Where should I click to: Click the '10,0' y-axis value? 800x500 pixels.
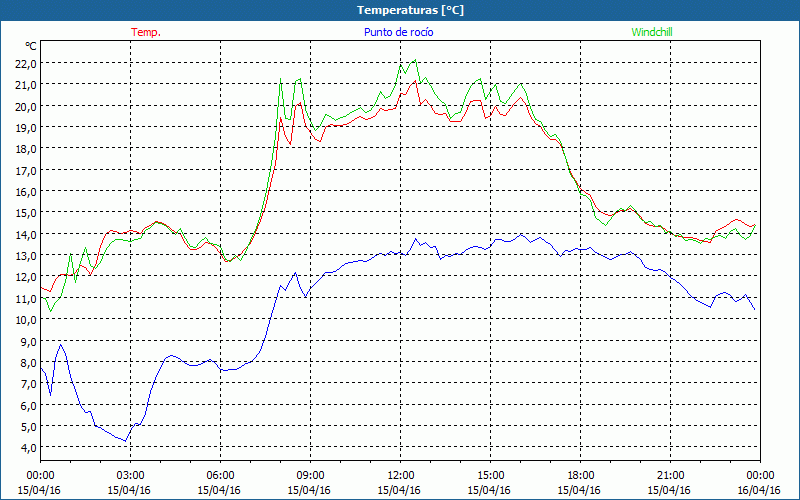[26, 320]
